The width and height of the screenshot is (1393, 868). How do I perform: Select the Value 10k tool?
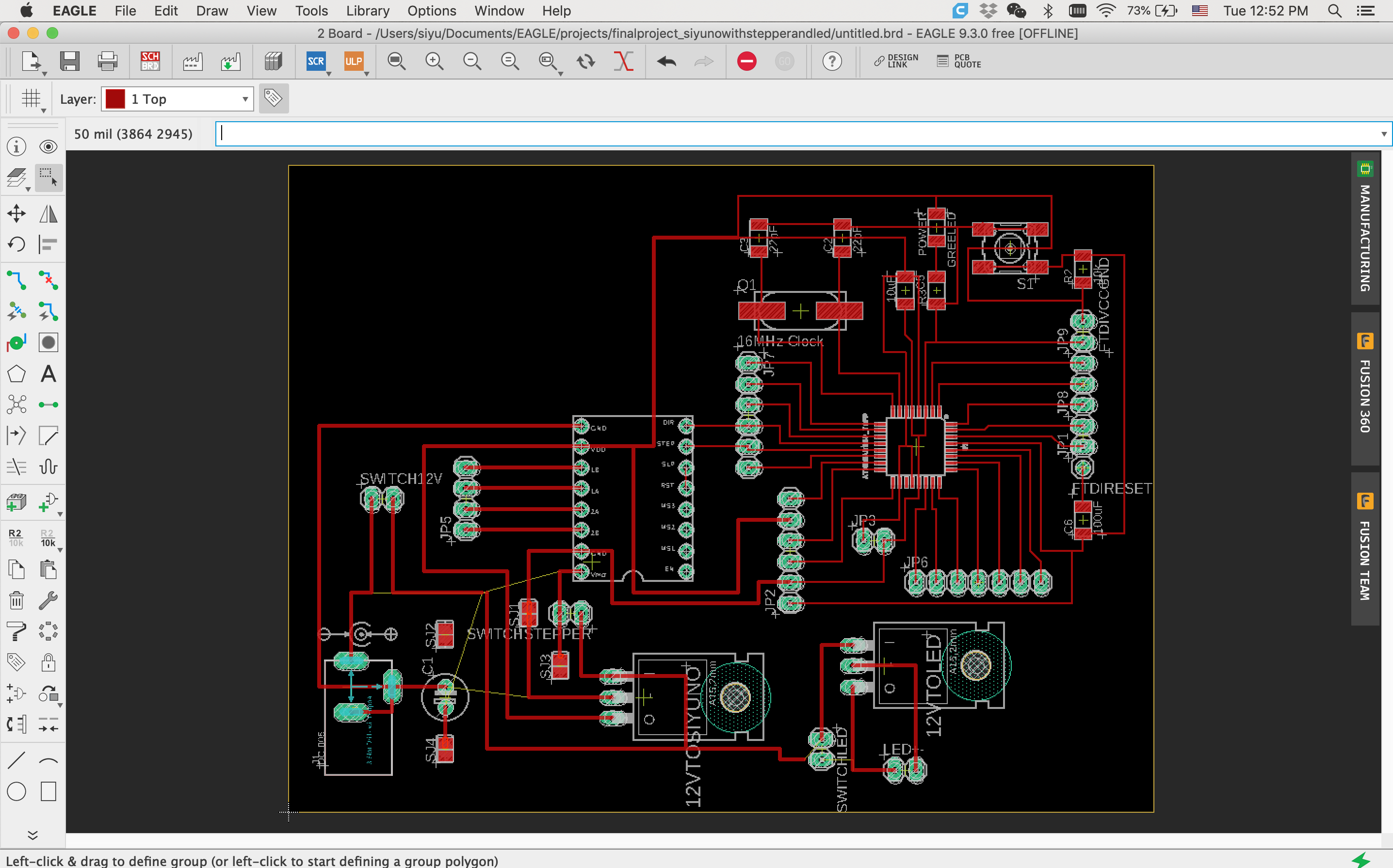click(x=48, y=538)
